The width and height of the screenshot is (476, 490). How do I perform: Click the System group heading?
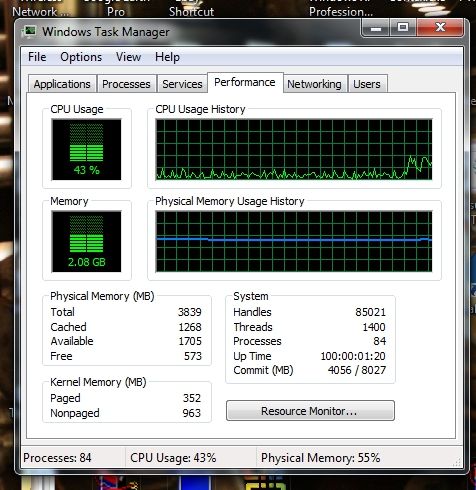coord(251,296)
